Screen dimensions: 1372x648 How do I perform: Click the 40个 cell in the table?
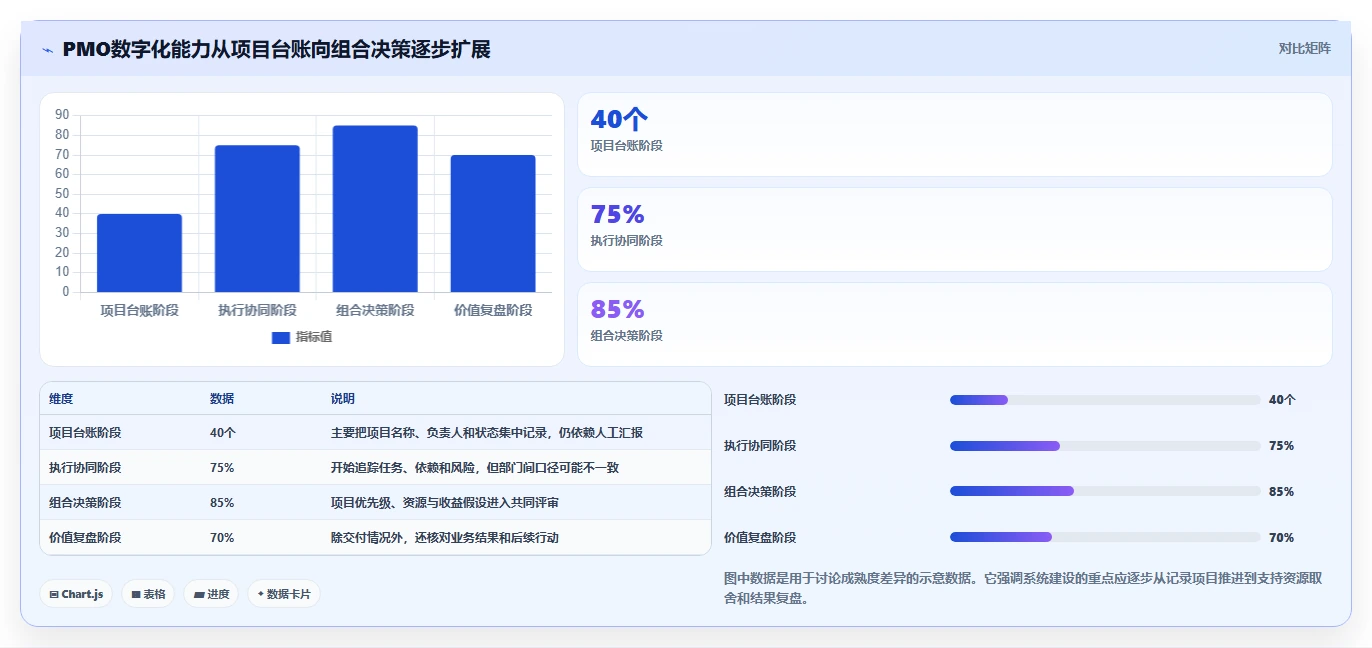(x=223, y=433)
